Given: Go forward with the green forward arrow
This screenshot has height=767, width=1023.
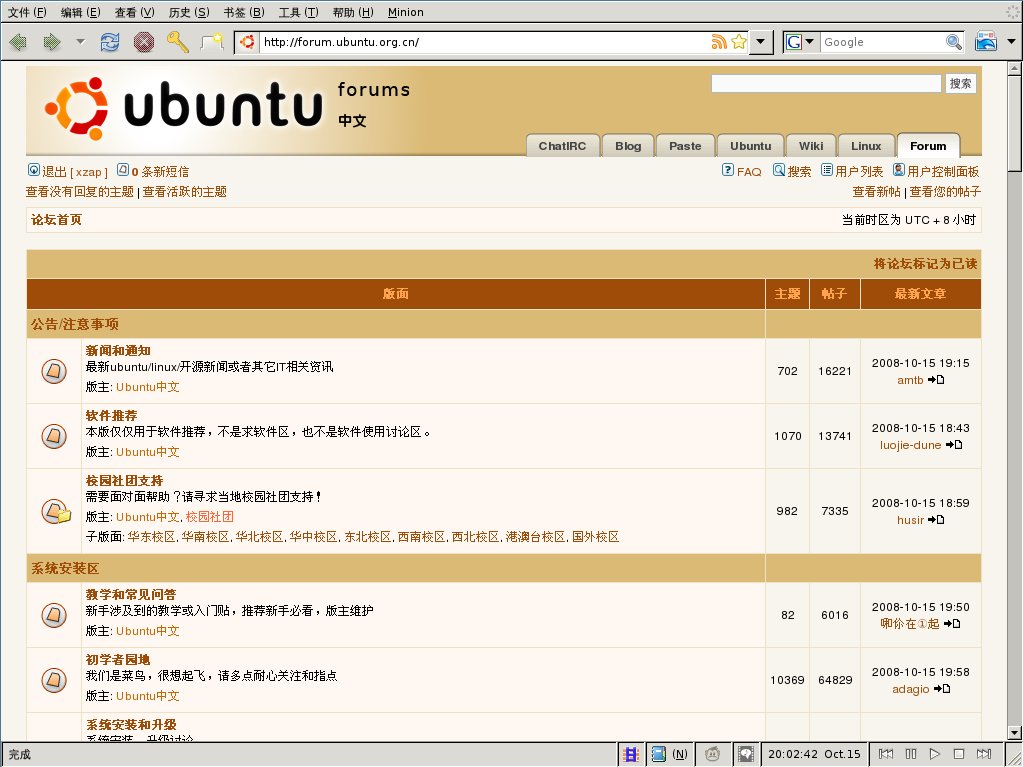Looking at the screenshot, I should pyautogui.click(x=52, y=42).
